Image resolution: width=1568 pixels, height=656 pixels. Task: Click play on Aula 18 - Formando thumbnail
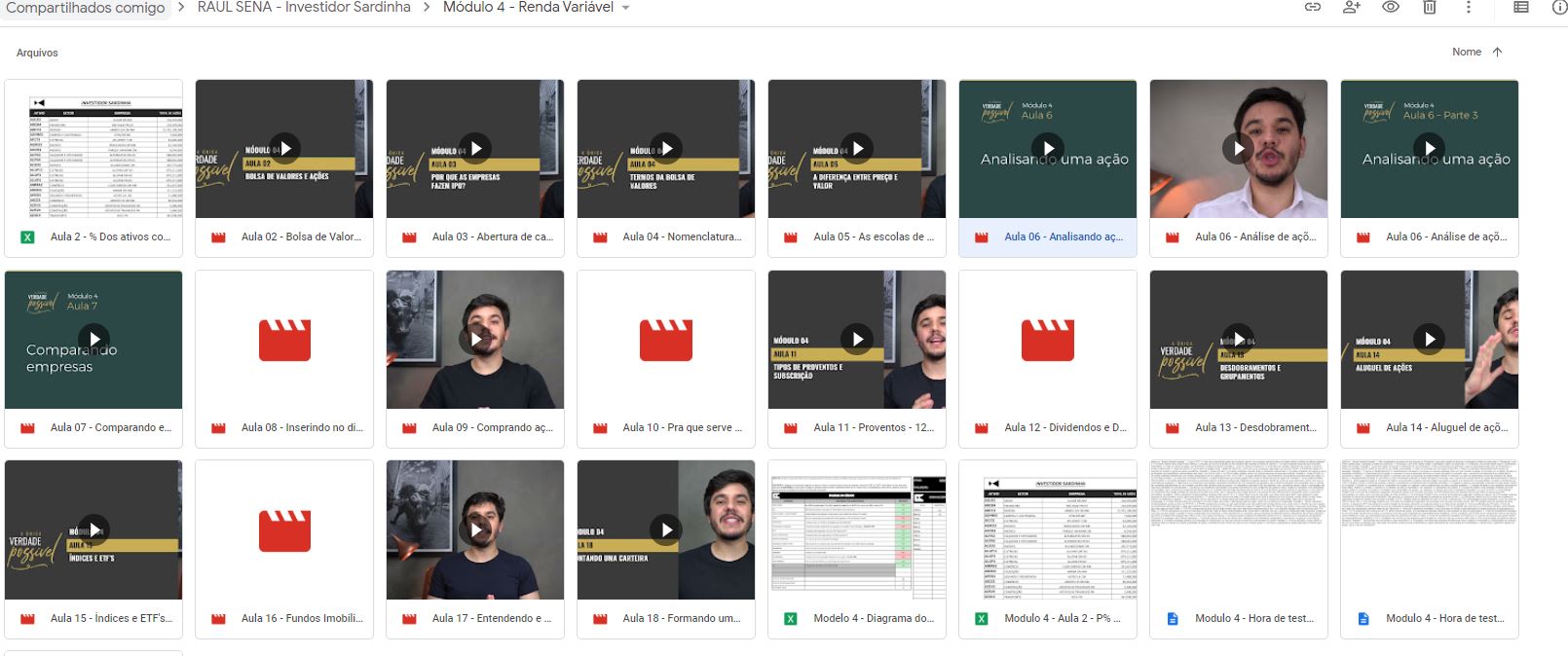tap(666, 529)
